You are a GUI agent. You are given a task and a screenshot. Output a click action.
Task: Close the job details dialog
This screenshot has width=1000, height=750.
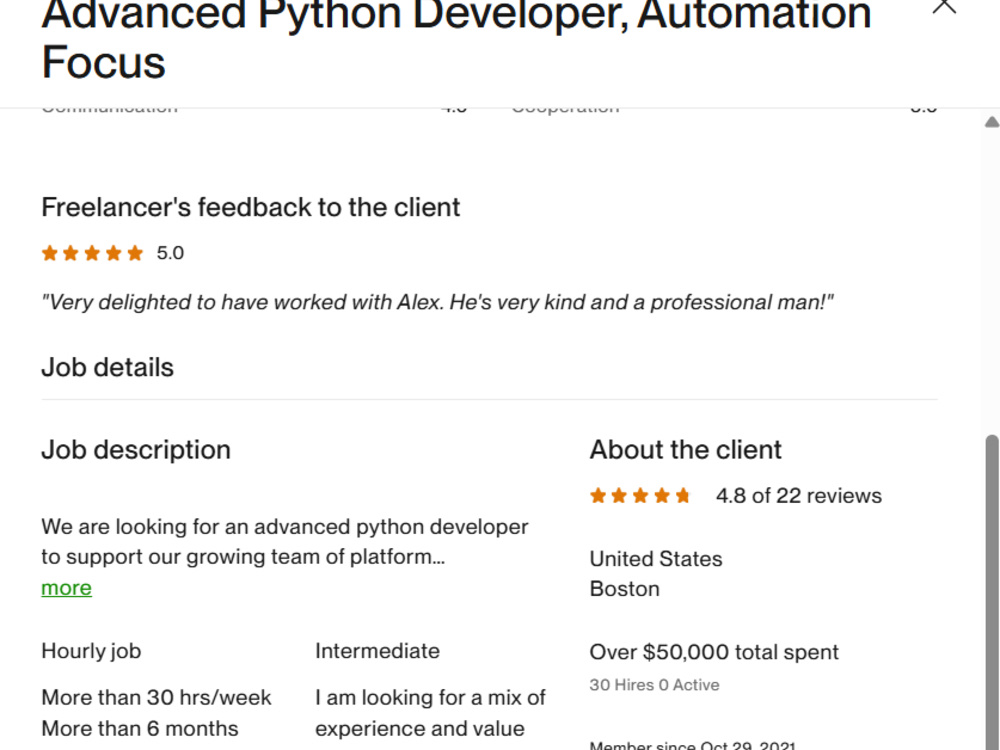click(944, 4)
